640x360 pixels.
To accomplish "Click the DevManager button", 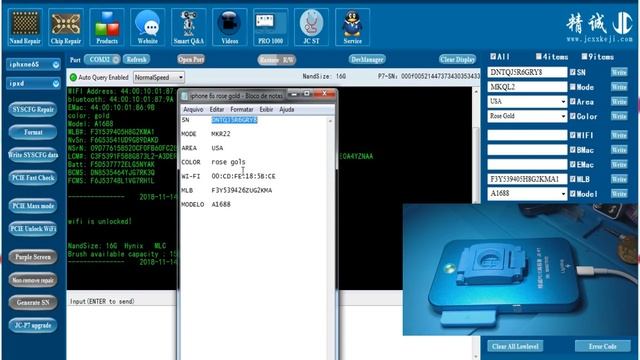I will click(x=367, y=60).
